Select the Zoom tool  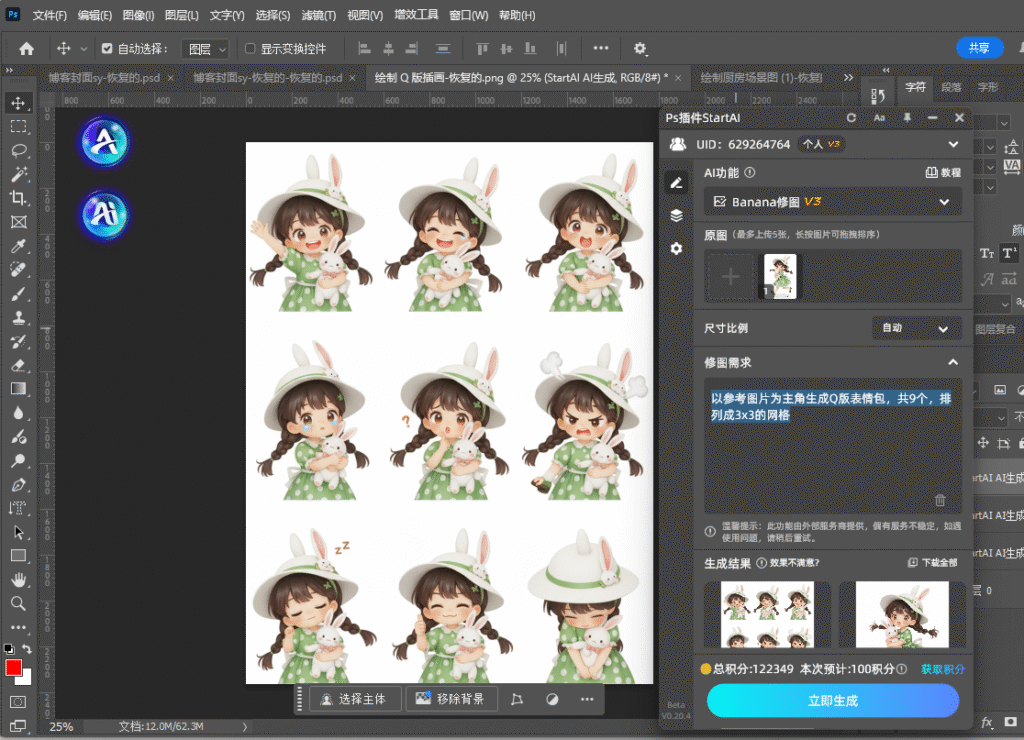[18, 603]
